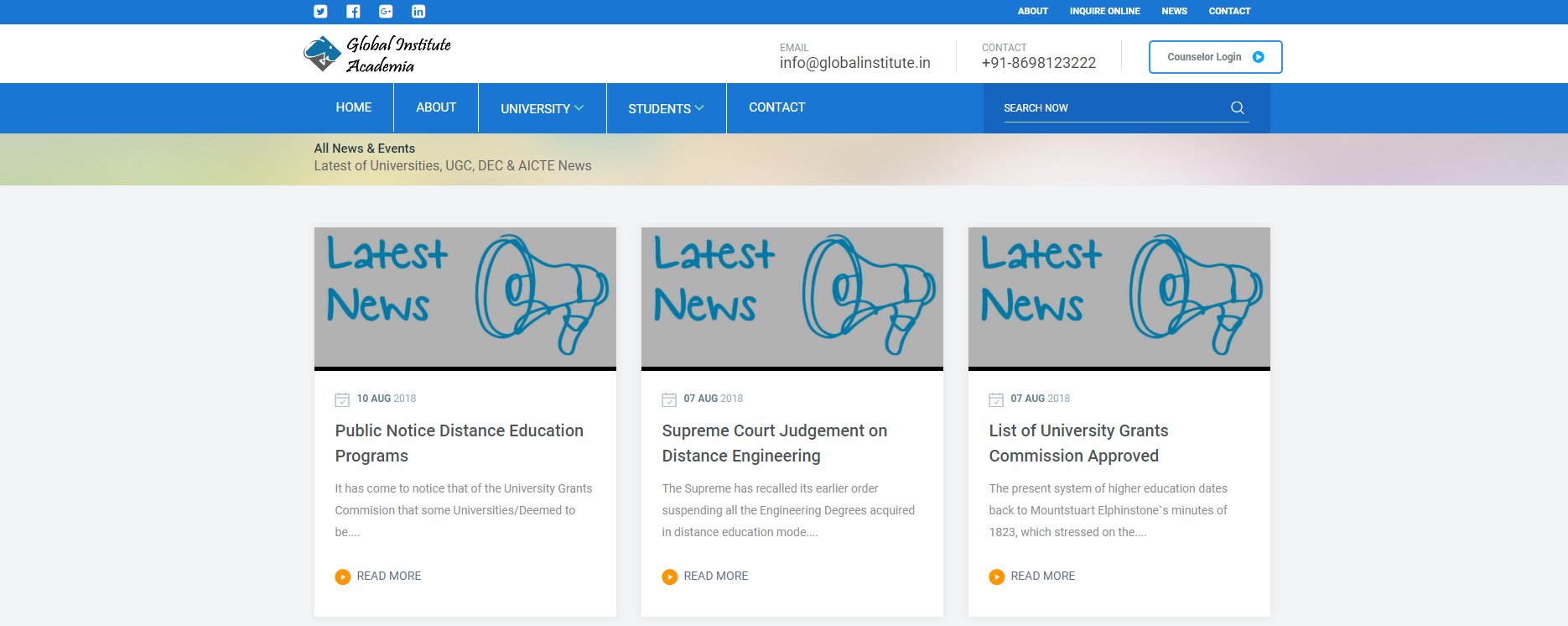Viewport: 1568px width, 626px height.
Task: Expand the University dropdown menu
Action: coord(542,108)
